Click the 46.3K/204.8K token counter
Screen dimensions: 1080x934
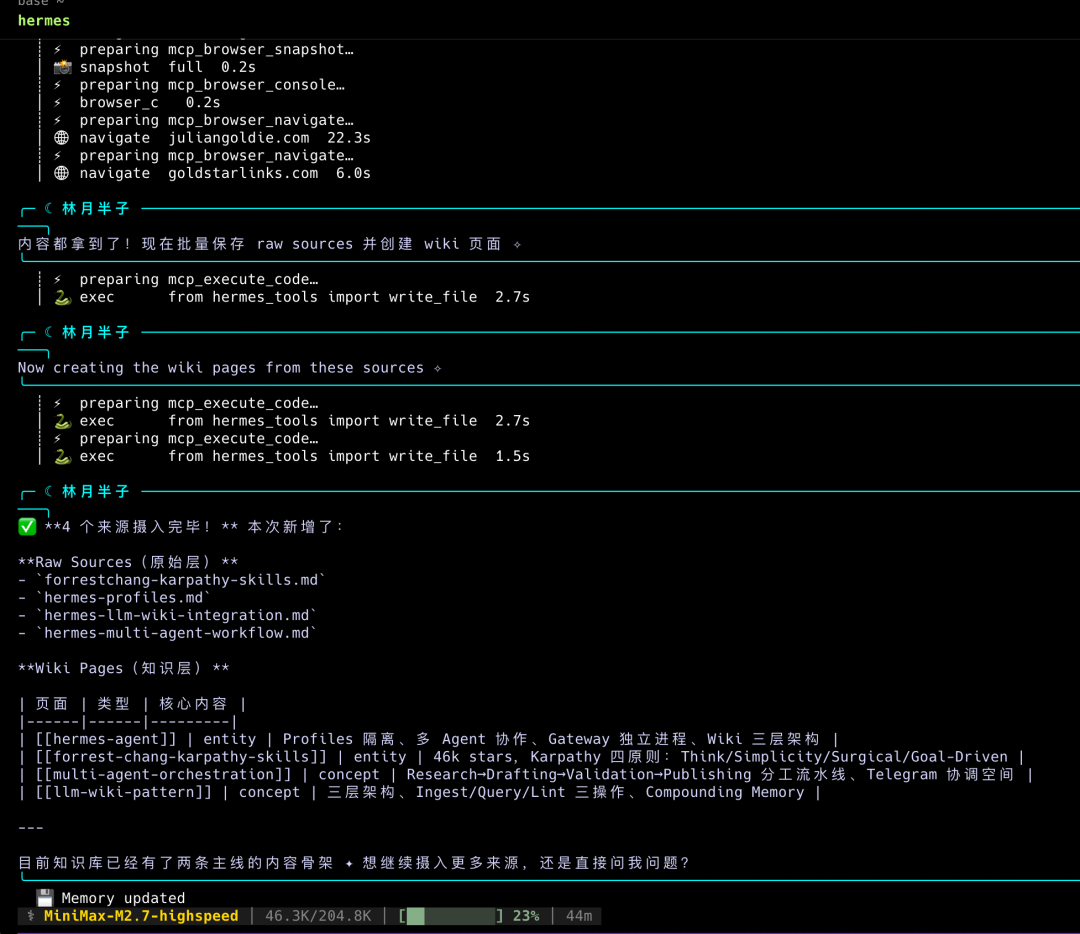(318, 915)
